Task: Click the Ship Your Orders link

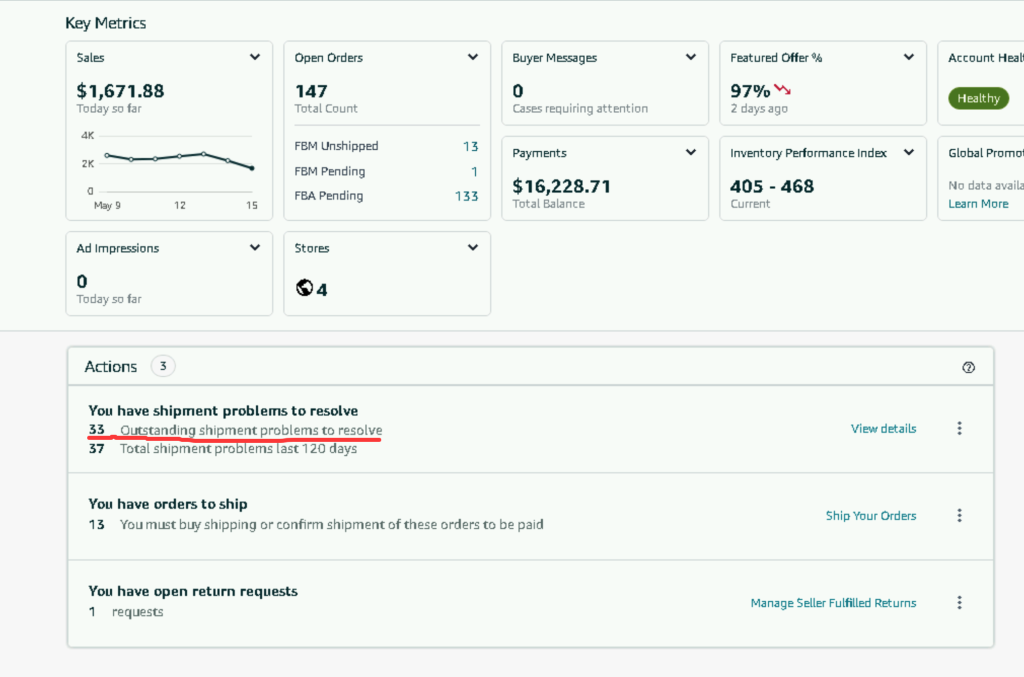Action: (870, 516)
